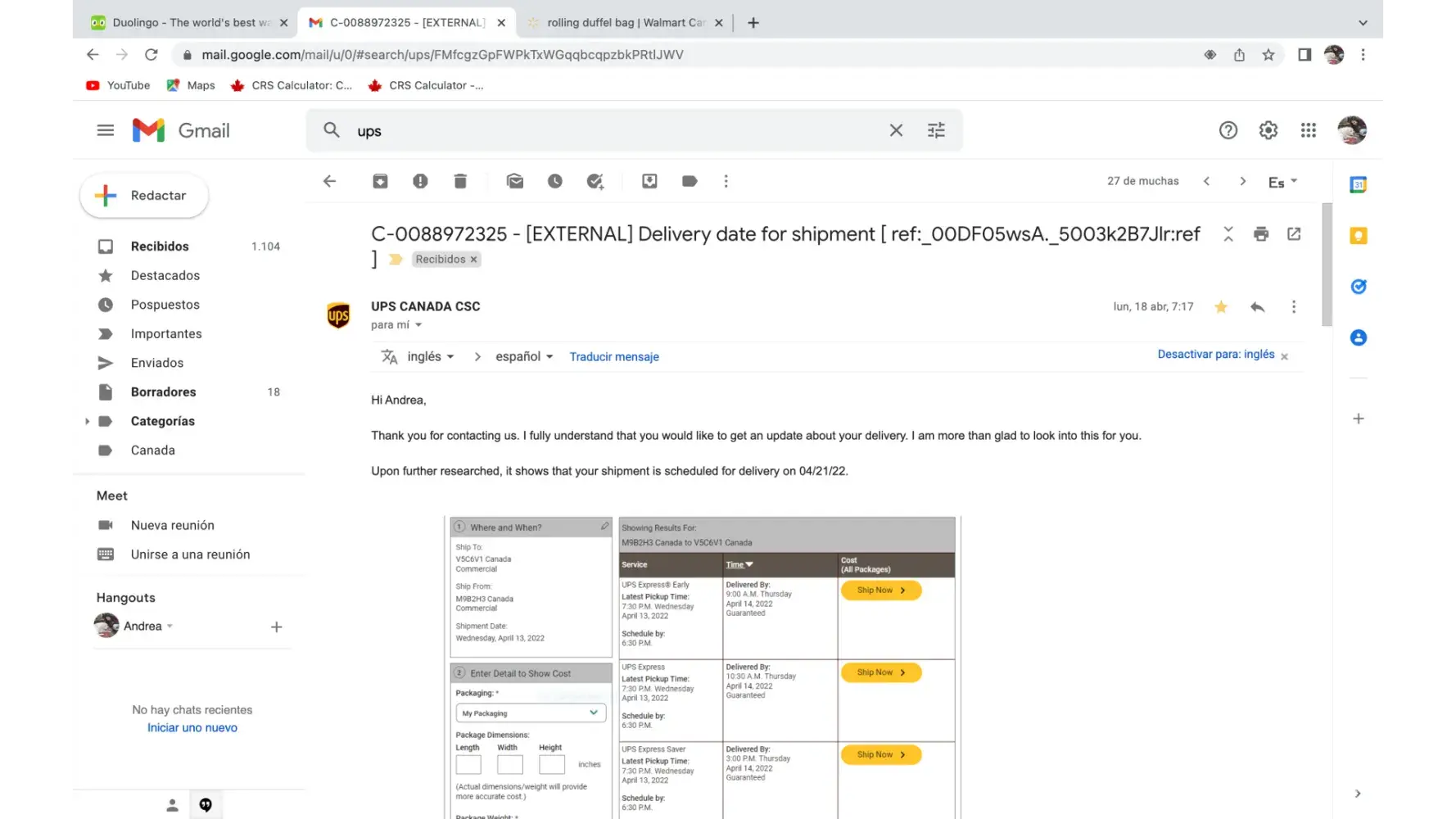Add email to Tasks

click(595, 181)
